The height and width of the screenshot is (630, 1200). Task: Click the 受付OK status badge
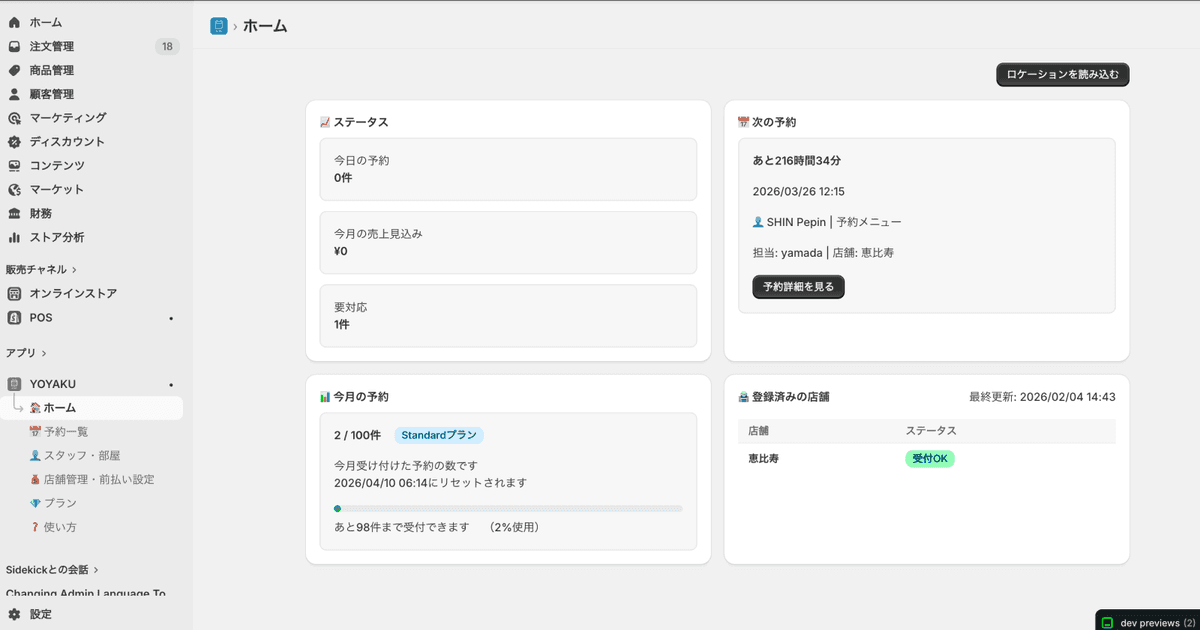pos(929,459)
